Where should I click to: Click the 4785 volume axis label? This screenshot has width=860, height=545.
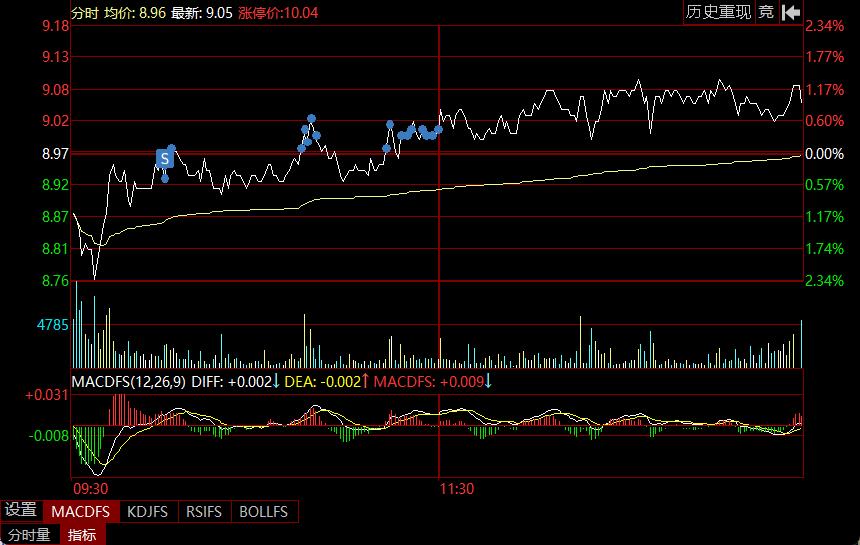click(53, 325)
